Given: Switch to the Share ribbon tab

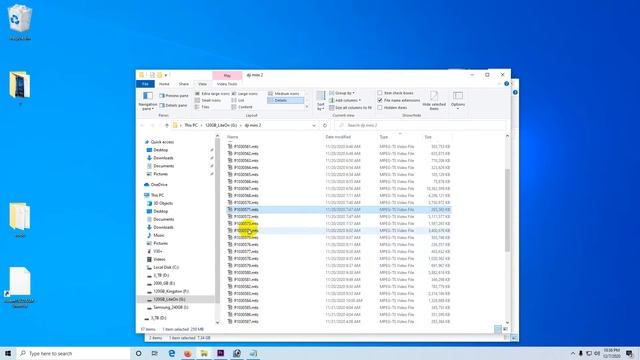Looking at the screenshot, I should (x=184, y=84).
